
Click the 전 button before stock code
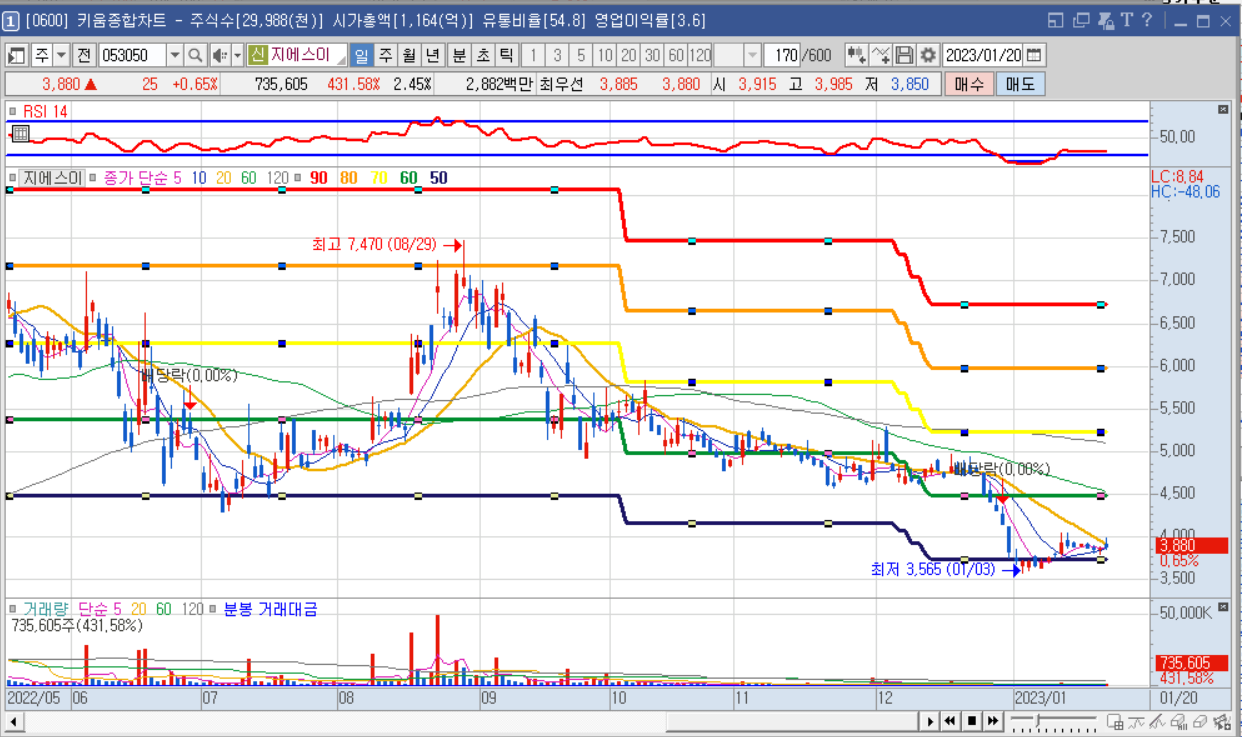point(84,55)
